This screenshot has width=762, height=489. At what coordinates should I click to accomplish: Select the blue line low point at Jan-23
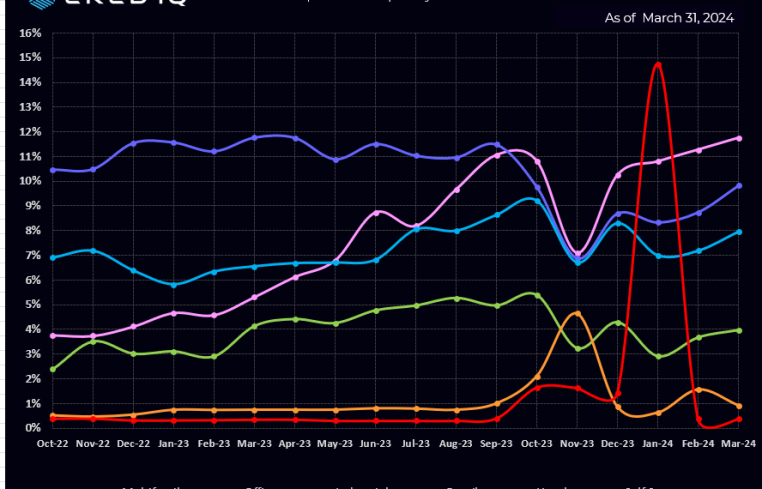174,285
